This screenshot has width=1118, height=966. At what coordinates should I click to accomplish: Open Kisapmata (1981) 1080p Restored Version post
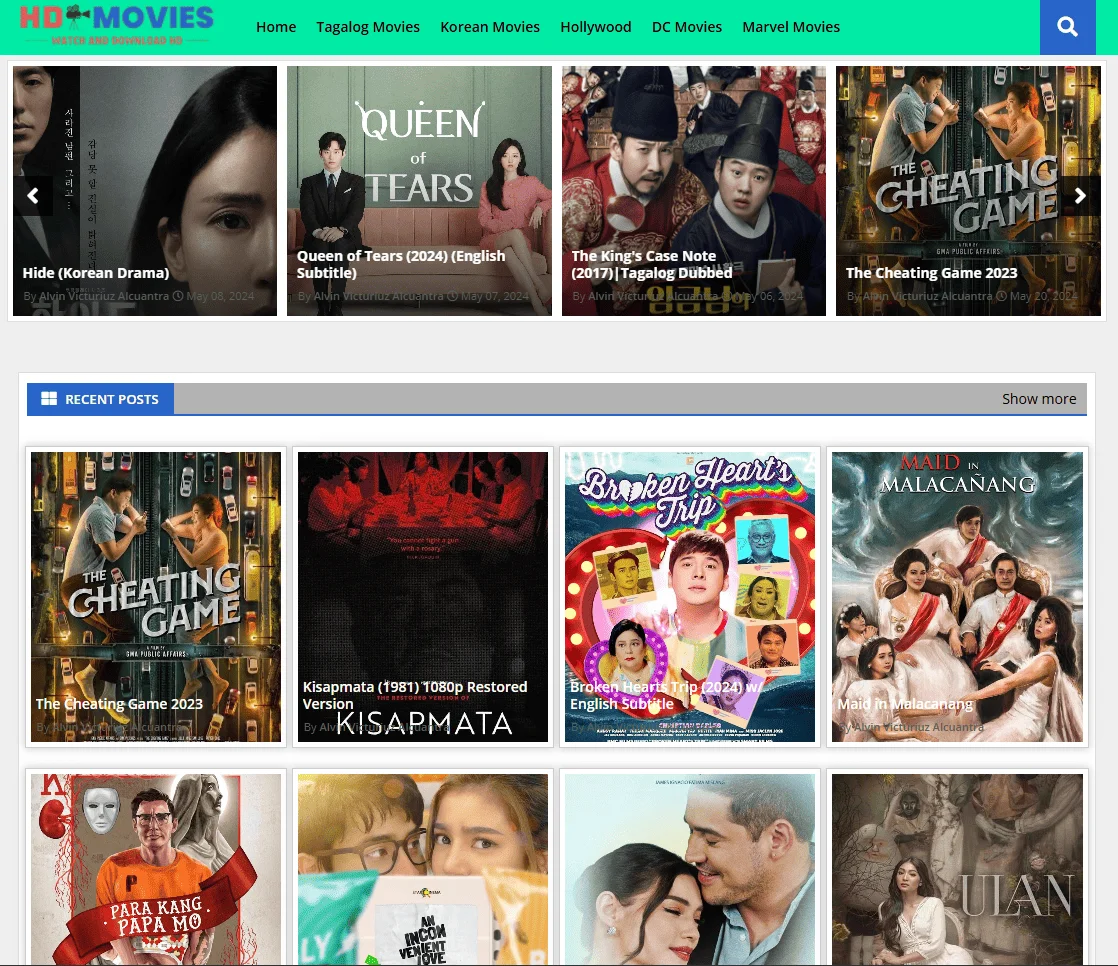pyautogui.click(x=415, y=695)
